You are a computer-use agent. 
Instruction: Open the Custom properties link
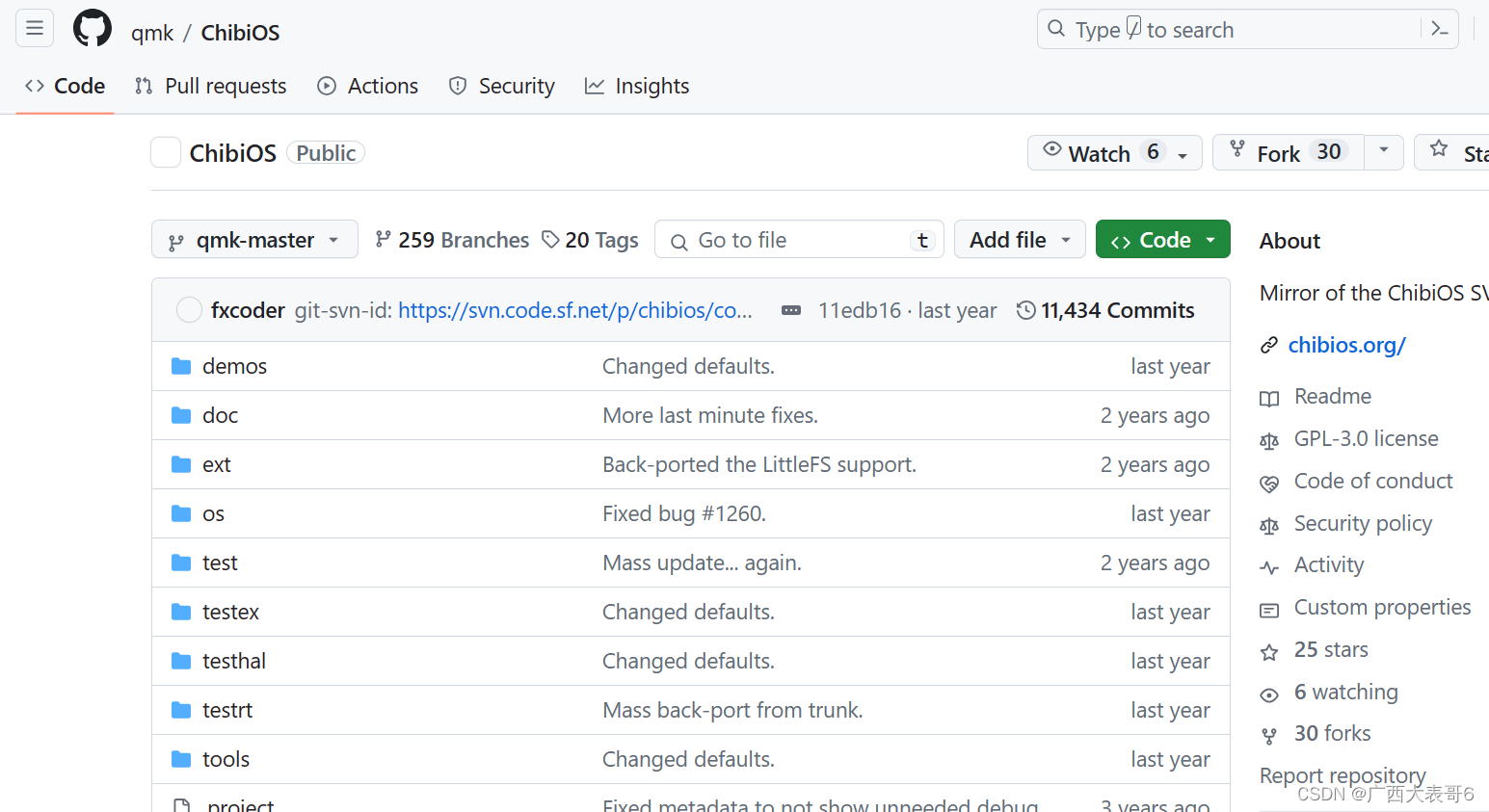pos(1382,607)
